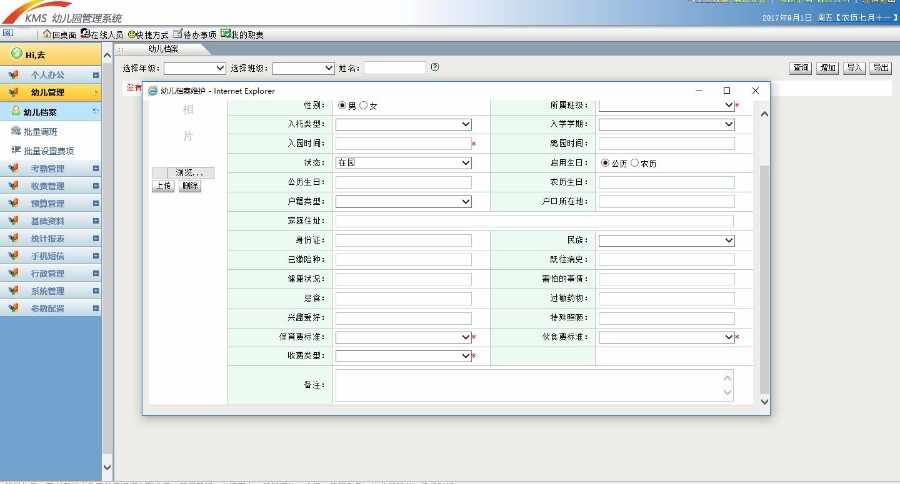Open the 伙食费标准 dropdown

pos(666,336)
